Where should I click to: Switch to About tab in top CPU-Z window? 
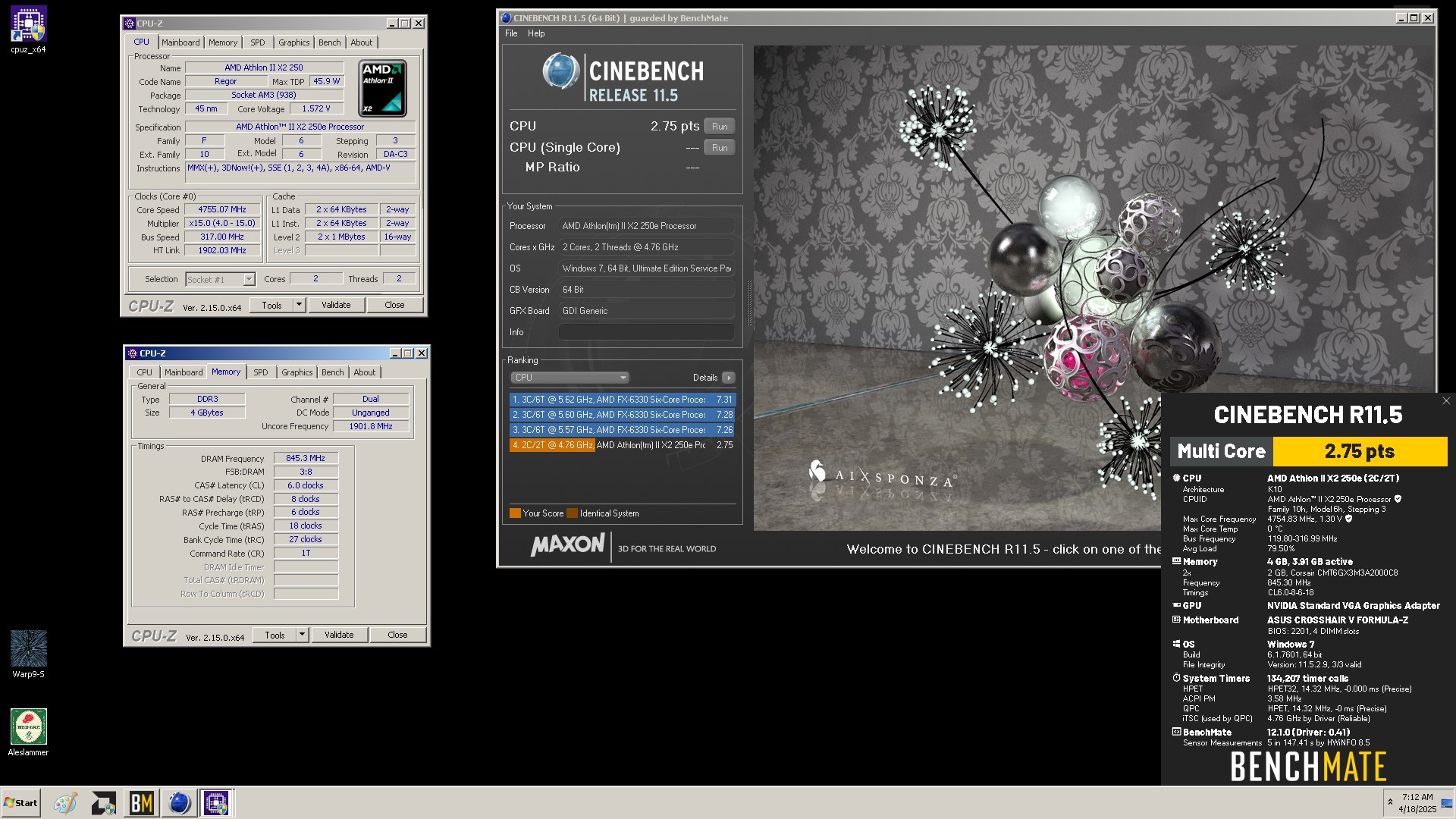tap(361, 42)
